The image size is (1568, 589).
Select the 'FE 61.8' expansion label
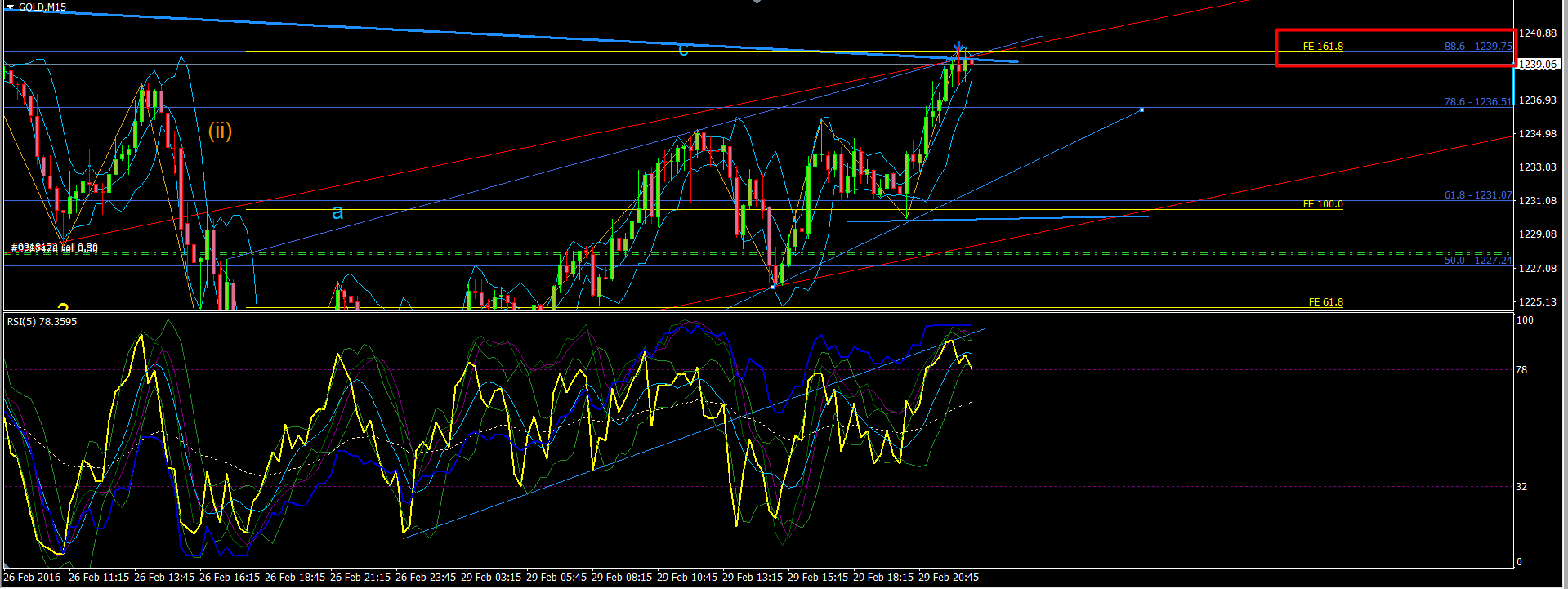point(1326,302)
